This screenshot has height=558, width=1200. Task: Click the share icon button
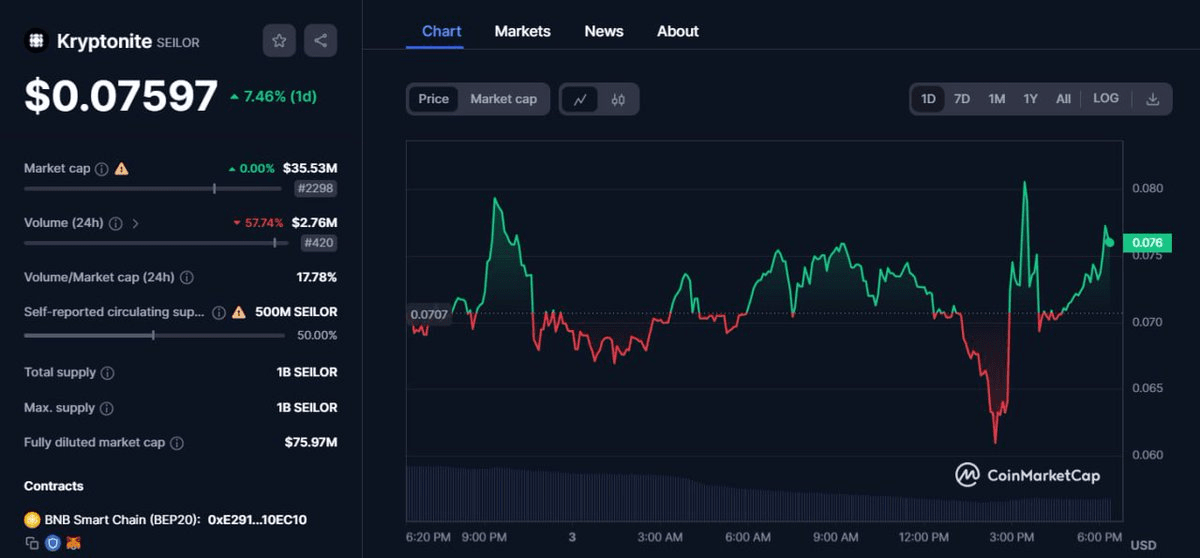320,41
